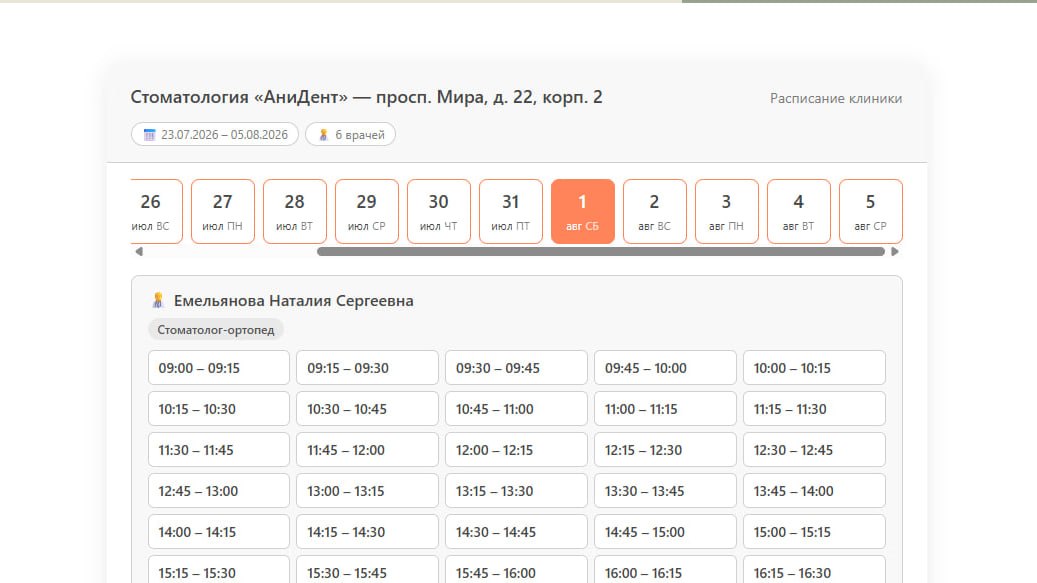Click the 16:00 – 16:15 time slot

[665, 570]
